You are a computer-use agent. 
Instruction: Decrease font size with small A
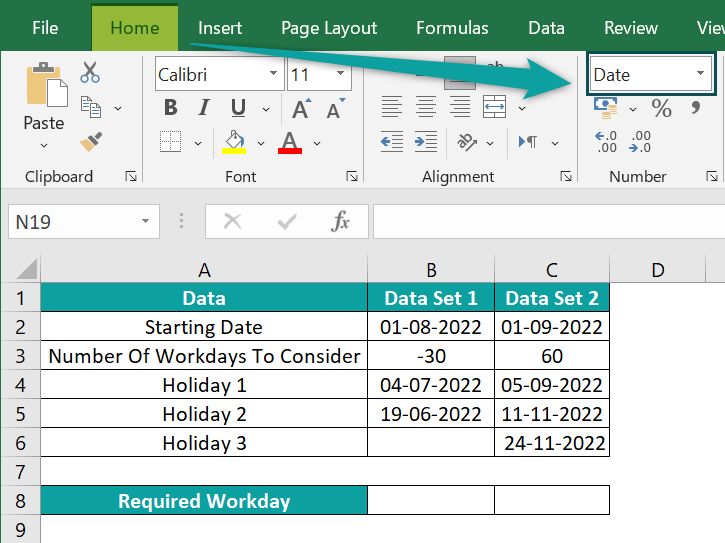click(335, 108)
